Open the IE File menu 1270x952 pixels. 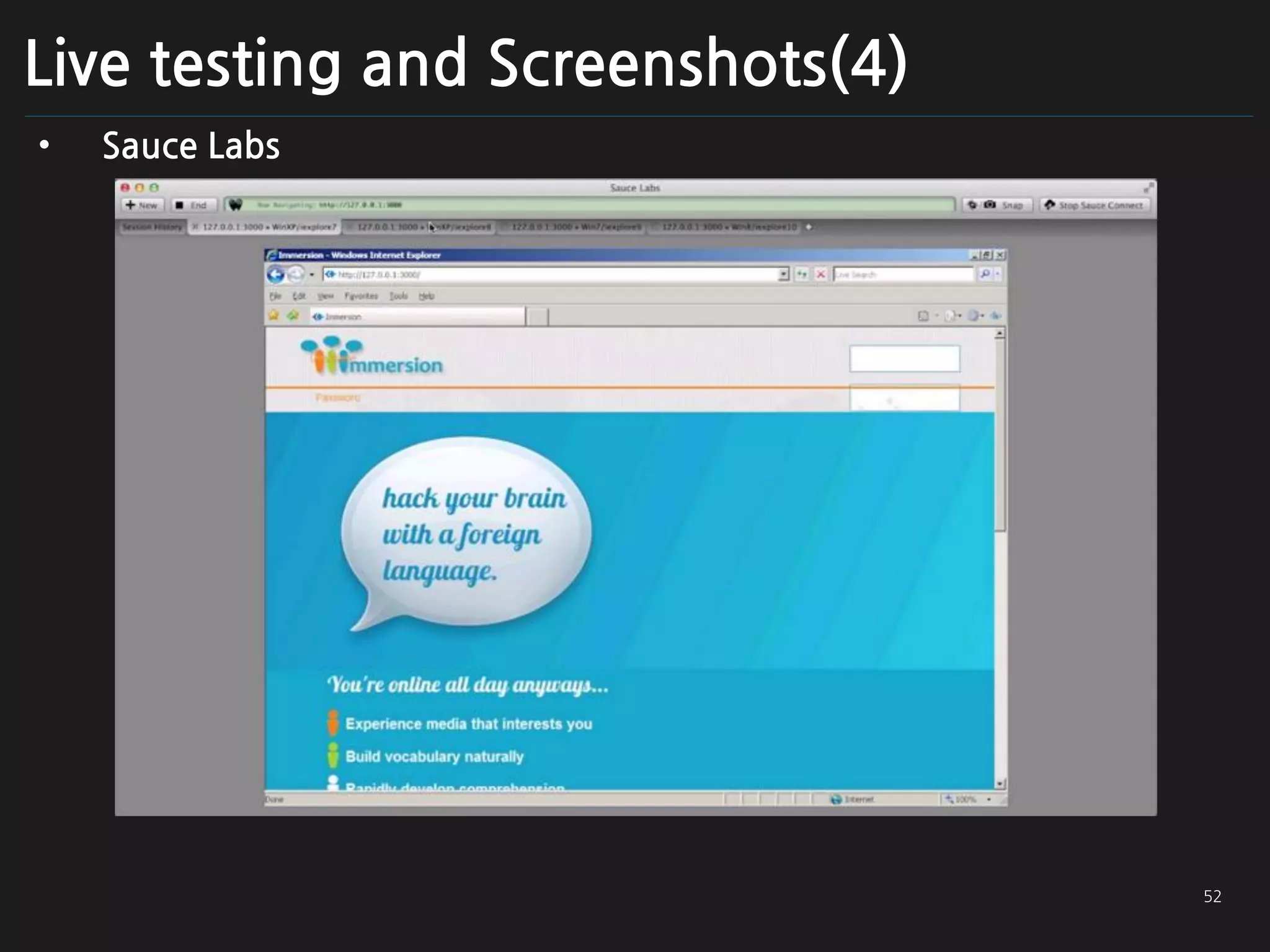pyautogui.click(x=275, y=296)
